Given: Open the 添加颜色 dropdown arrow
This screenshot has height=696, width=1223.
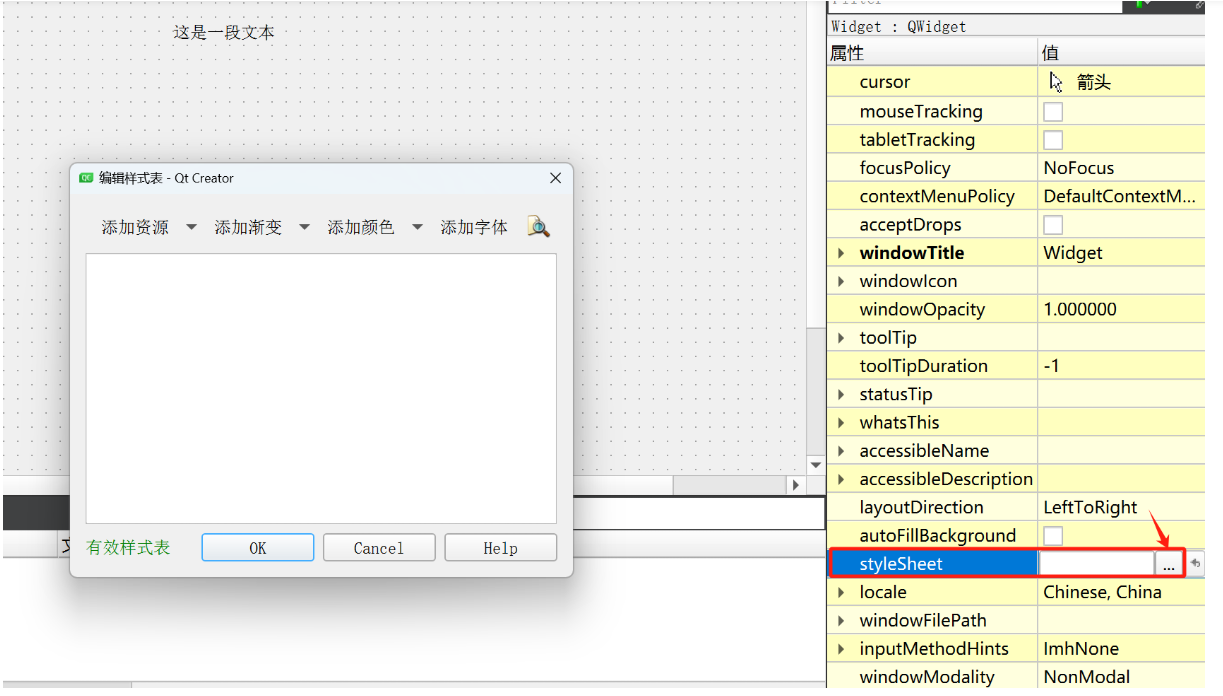Looking at the screenshot, I should (x=417, y=228).
